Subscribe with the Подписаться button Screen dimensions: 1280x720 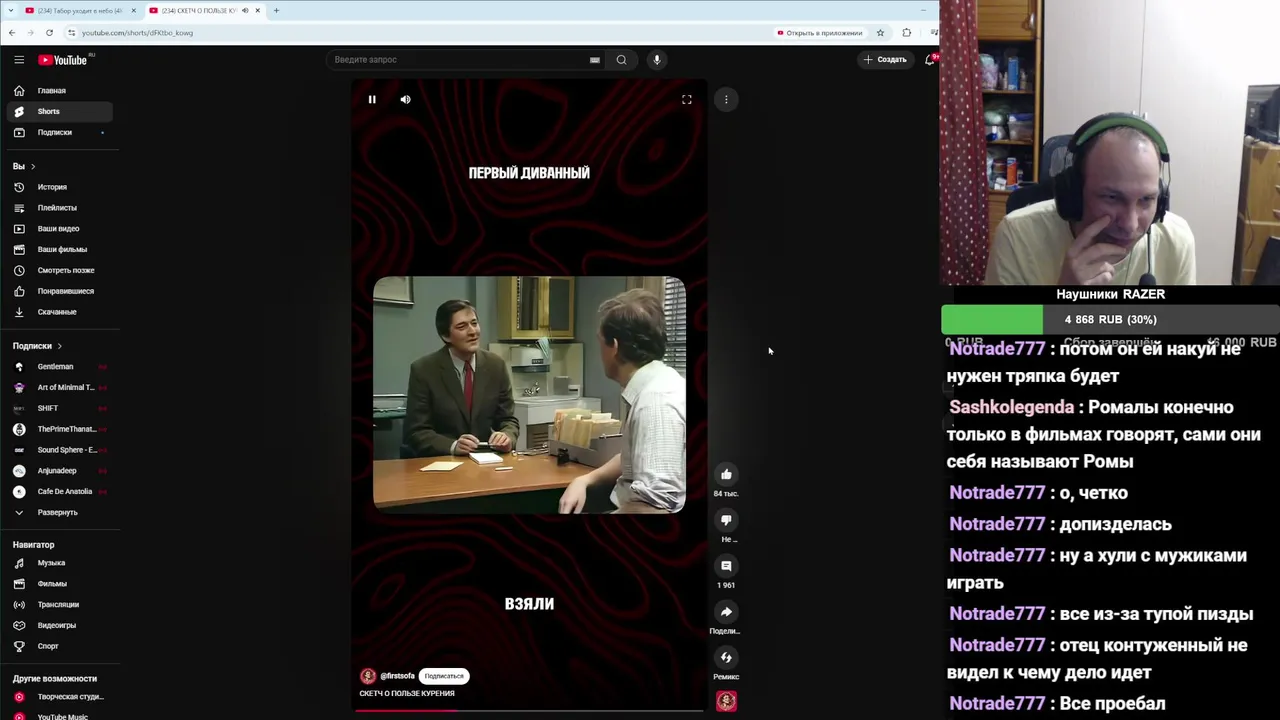tap(444, 676)
